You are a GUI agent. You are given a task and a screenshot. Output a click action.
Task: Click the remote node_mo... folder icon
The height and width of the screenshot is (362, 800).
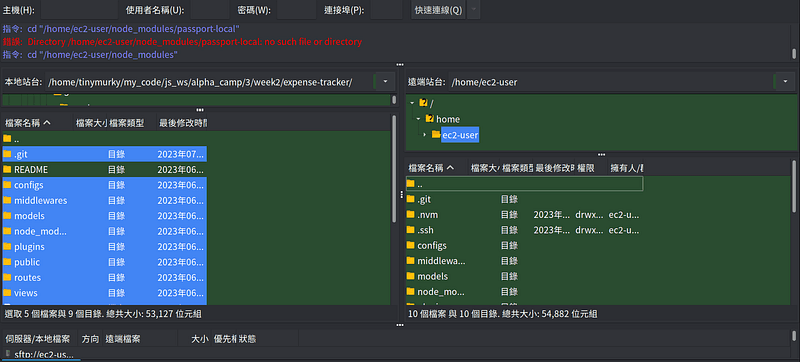(x=411, y=292)
